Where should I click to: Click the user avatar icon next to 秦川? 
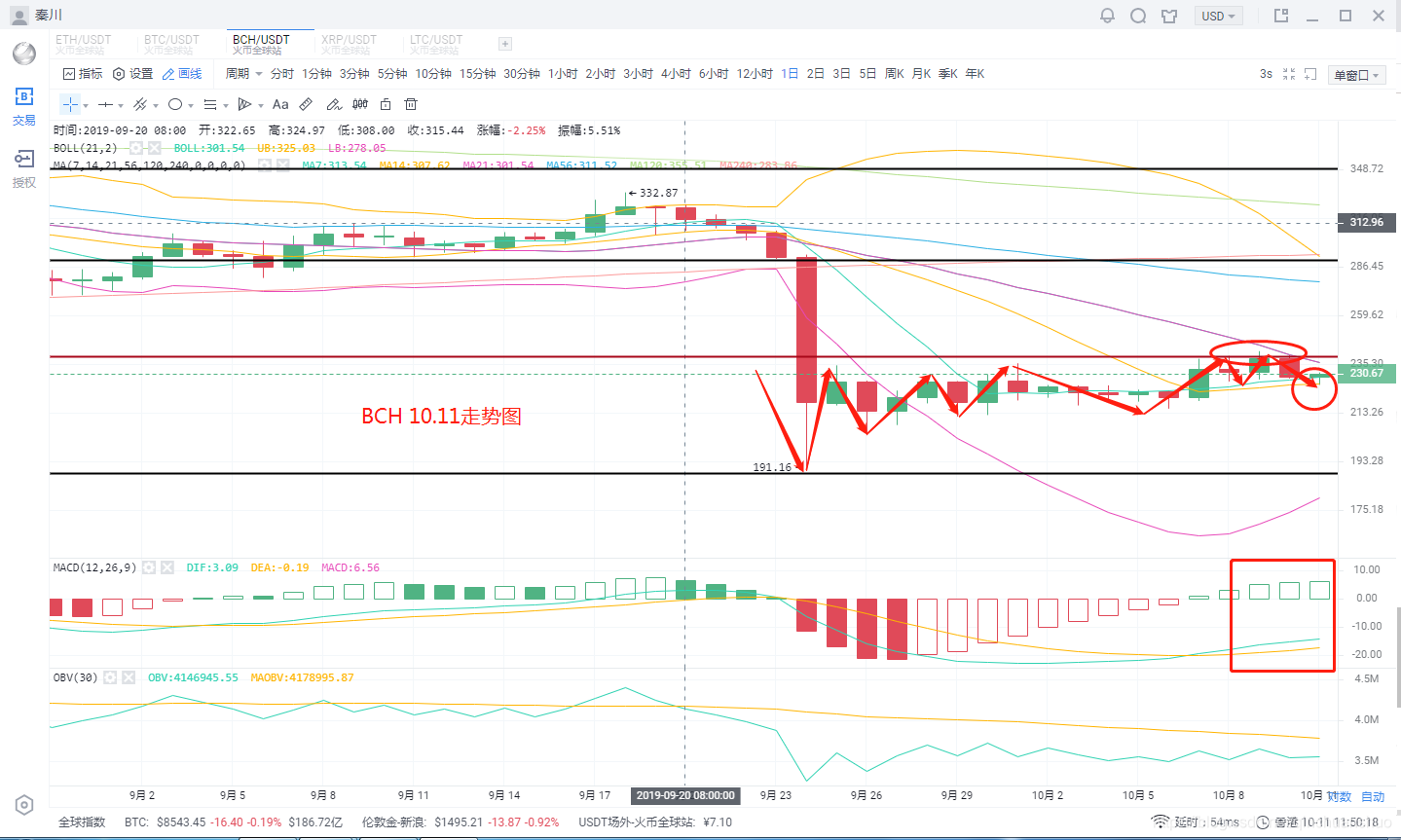(18, 16)
